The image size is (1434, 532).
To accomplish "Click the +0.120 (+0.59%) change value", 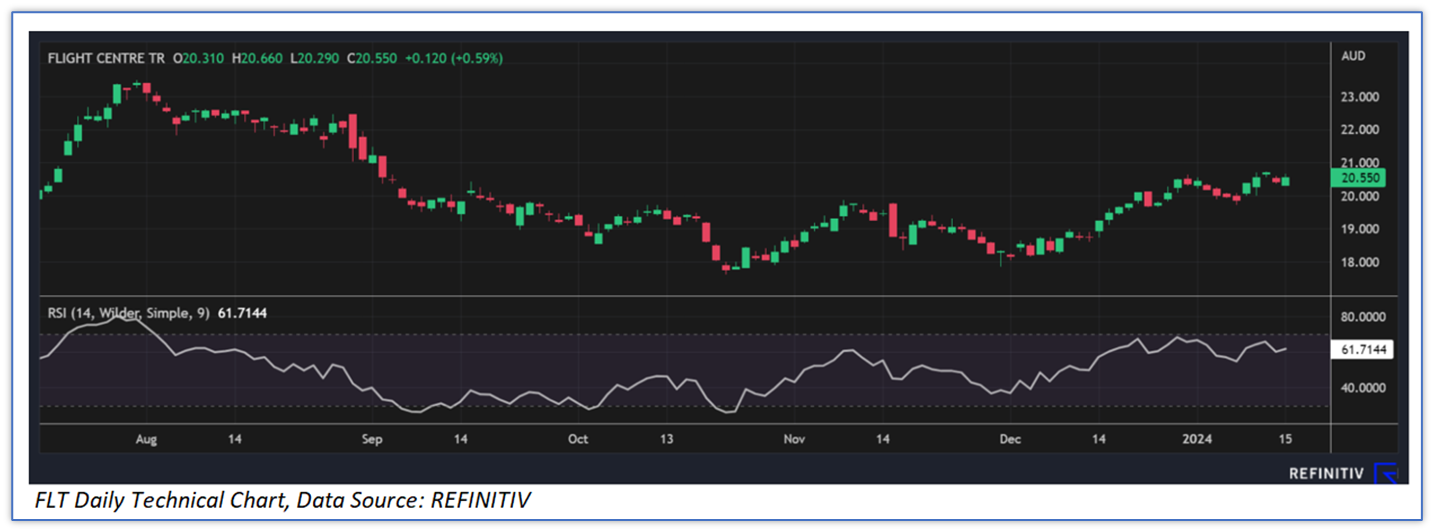I will 453,59.
